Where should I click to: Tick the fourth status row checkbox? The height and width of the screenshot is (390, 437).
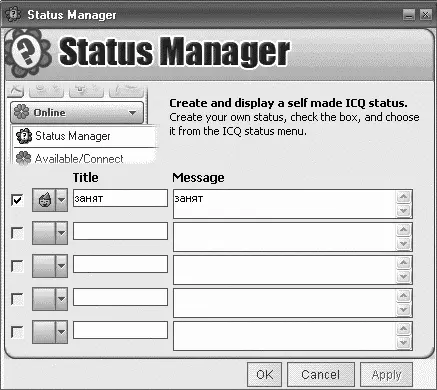click(17, 299)
